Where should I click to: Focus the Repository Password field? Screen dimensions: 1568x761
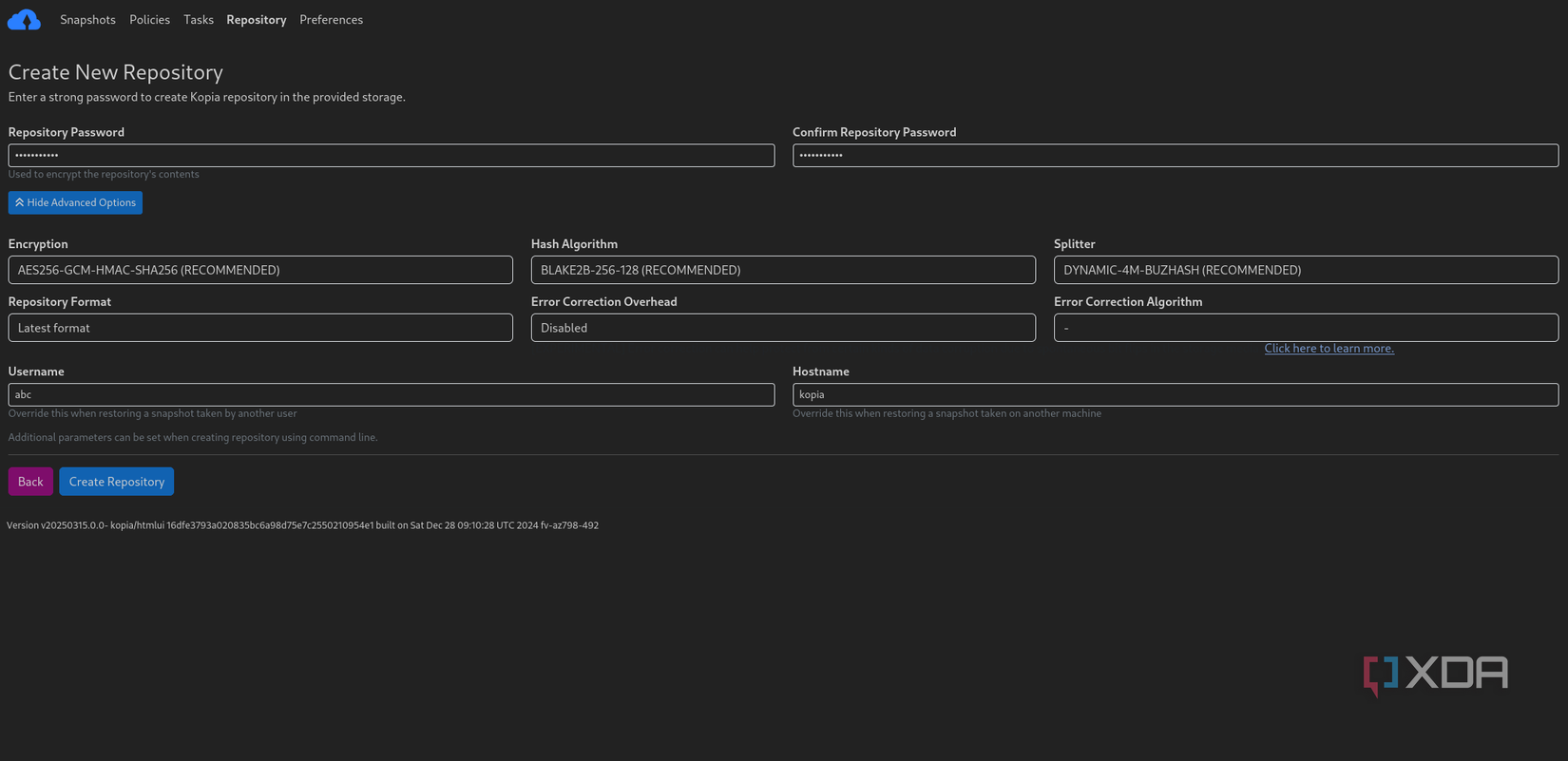coord(392,156)
